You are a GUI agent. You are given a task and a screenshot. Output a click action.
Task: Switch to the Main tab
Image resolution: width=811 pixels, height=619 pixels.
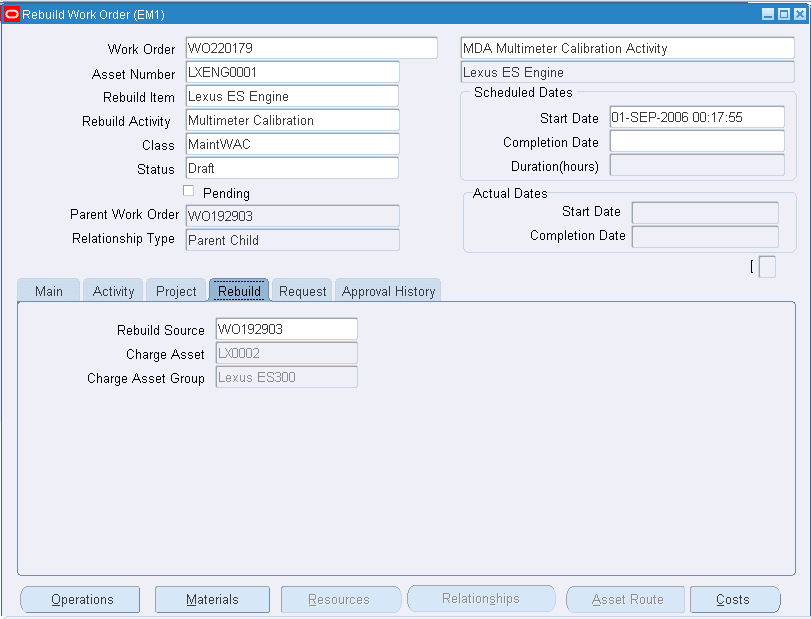click(48, 290)
